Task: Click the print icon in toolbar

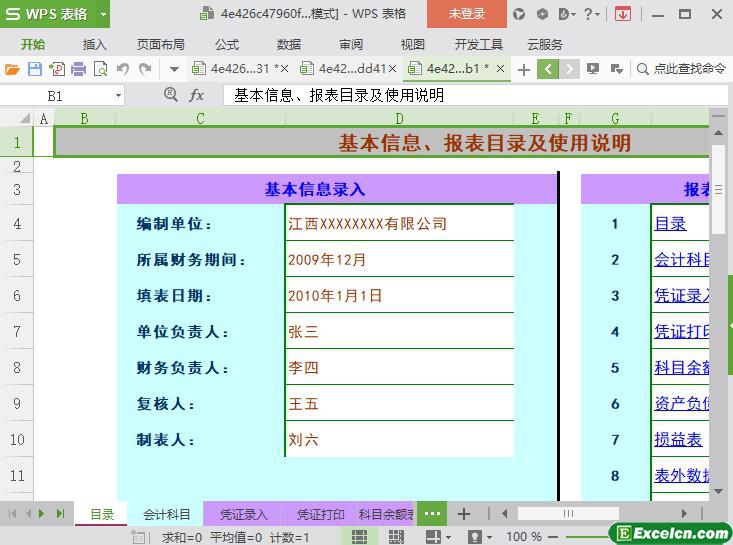Action: coord(78,69)
